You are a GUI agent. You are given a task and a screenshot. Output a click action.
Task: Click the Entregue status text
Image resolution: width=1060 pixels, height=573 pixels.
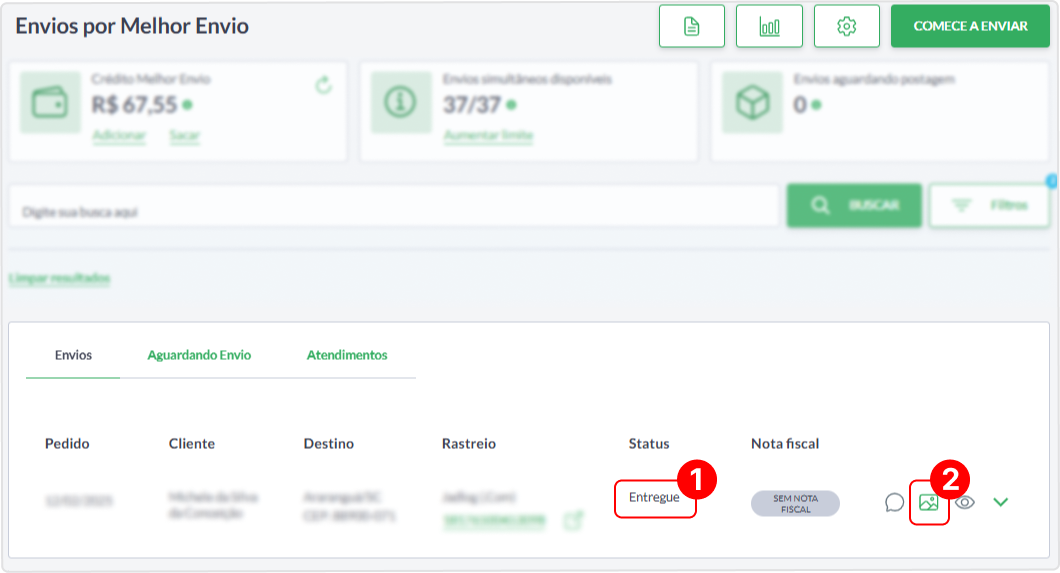[x=654, y=497]
